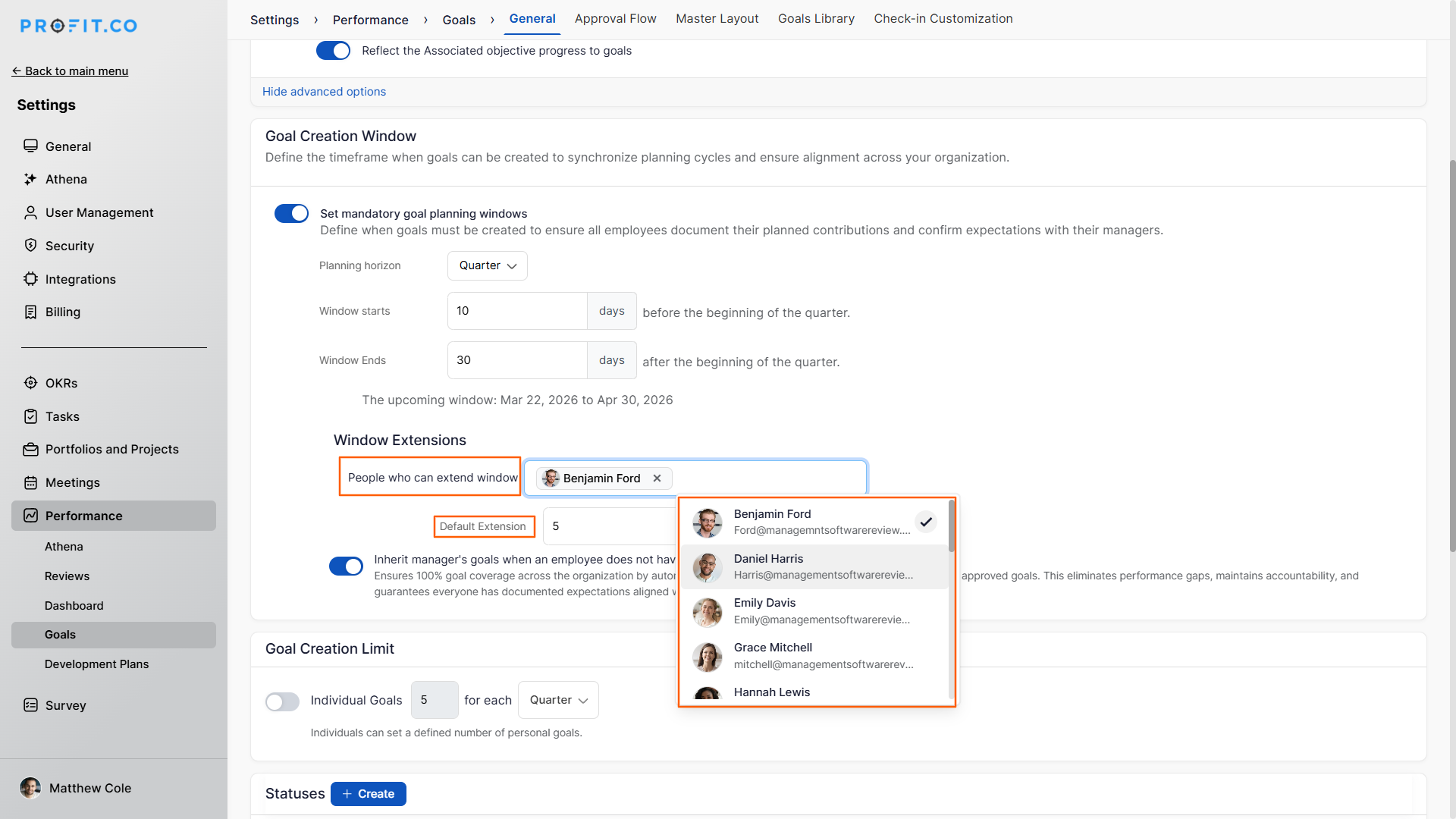Click Hide advanced options link
This screenshot has width=1456, height=819.
[324, 92]
